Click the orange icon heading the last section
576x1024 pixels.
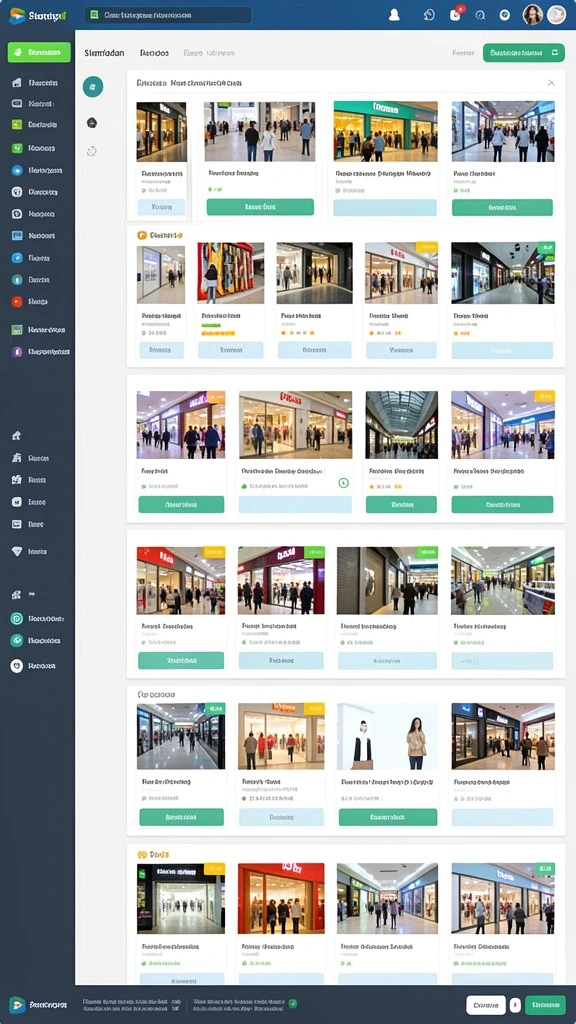click(x=142, y=854)
